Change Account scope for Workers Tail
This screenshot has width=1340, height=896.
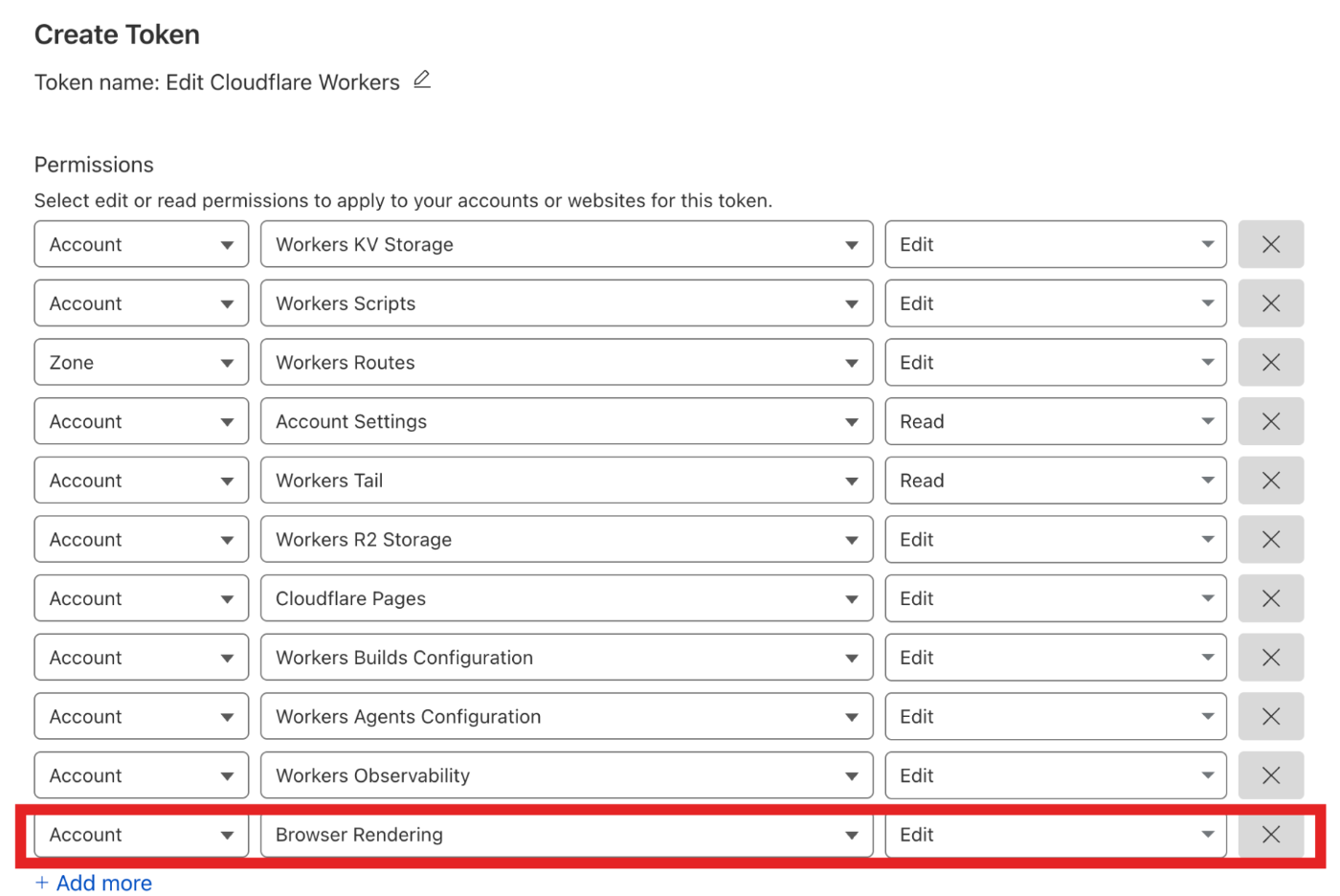point(142,481)
